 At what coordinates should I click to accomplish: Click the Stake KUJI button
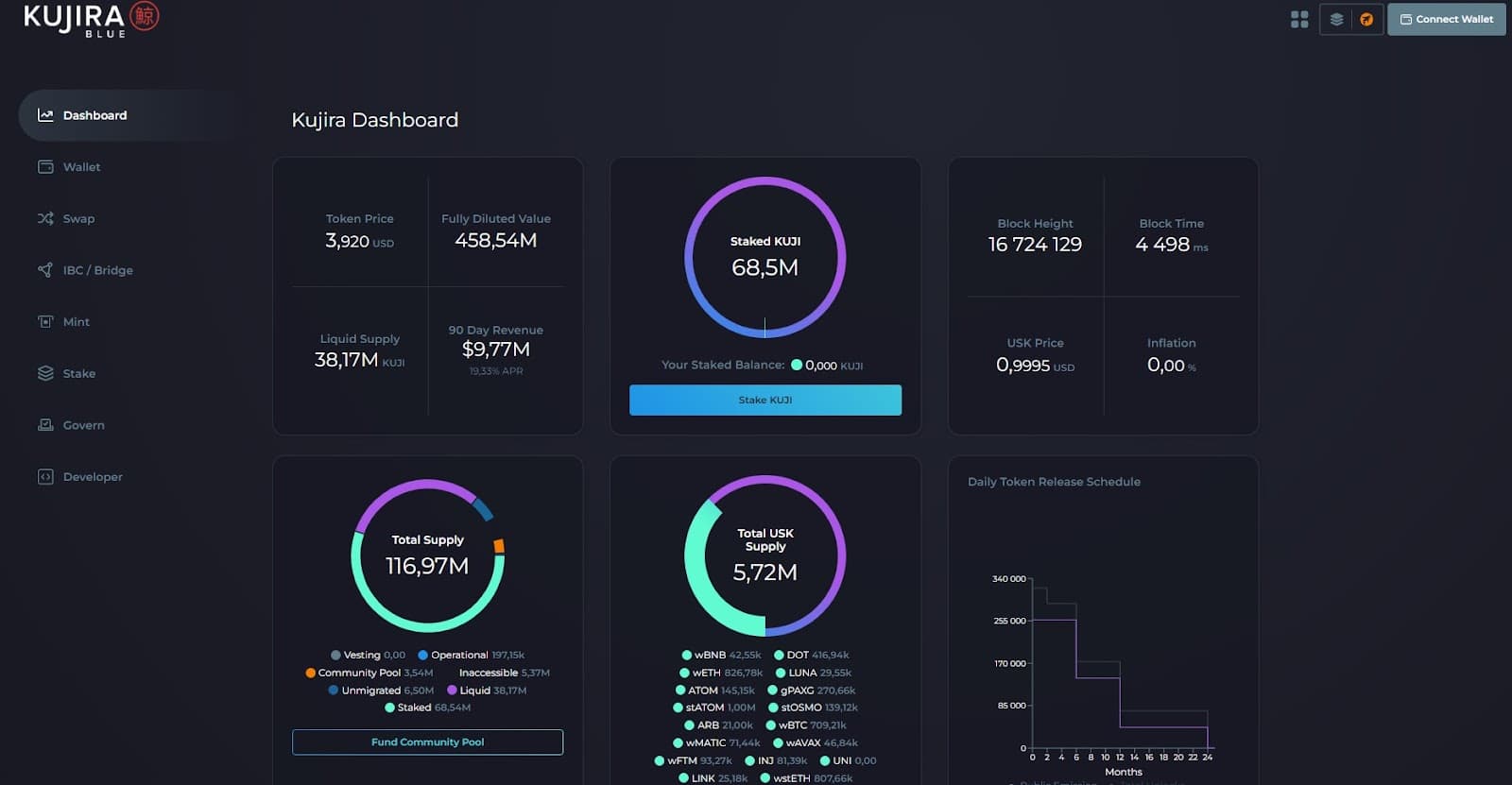[x=765, y=400]
